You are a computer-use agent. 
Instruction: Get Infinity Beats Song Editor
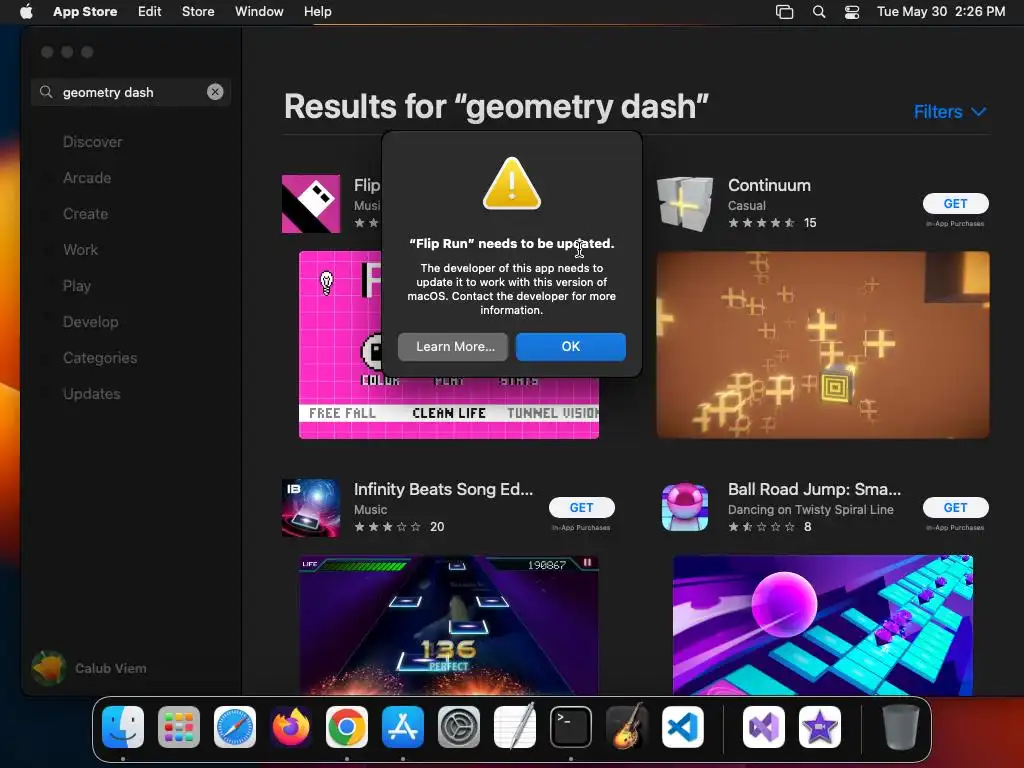(x=581, y=507)
